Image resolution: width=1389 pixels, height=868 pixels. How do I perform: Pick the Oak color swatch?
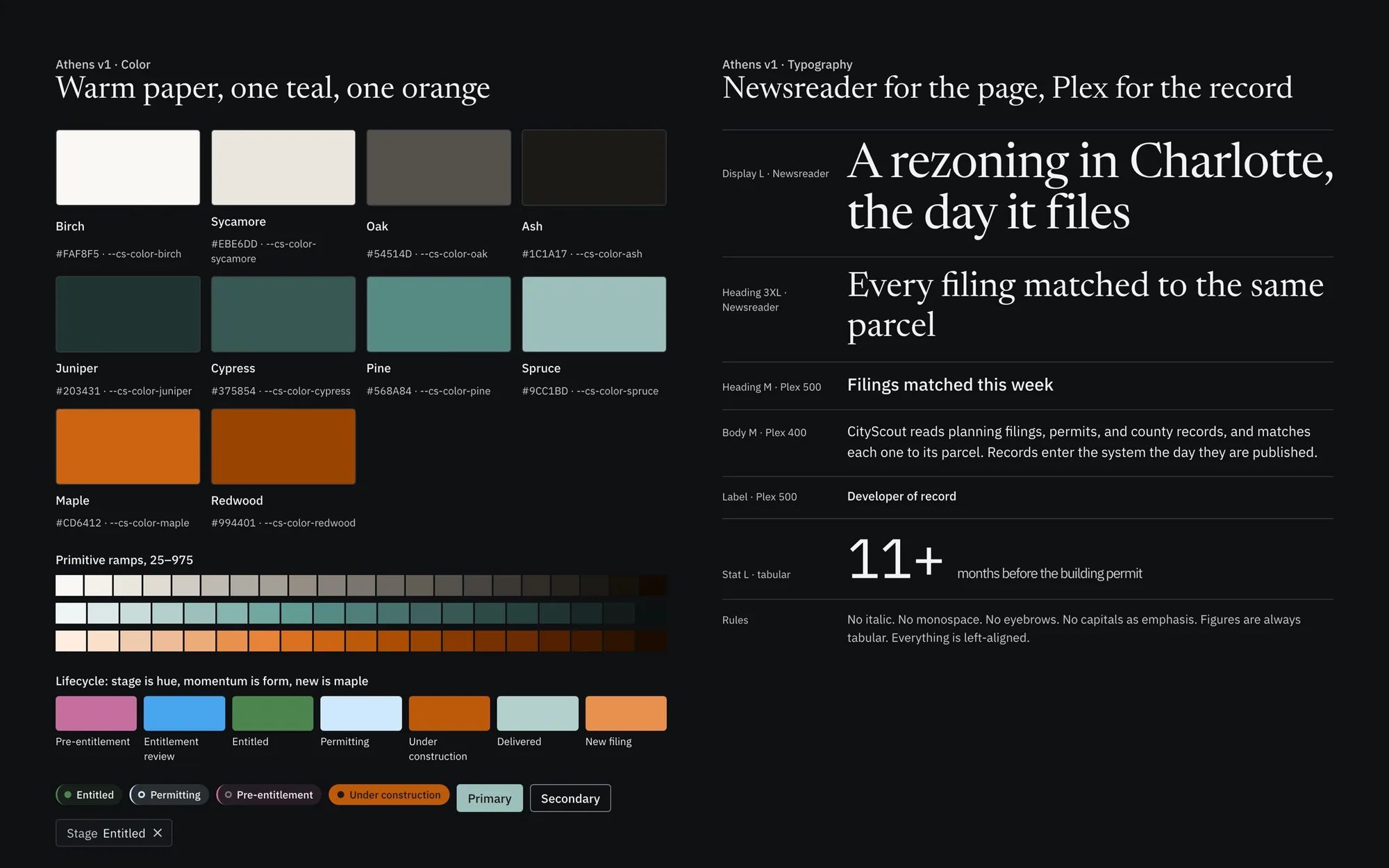[439, 167]
